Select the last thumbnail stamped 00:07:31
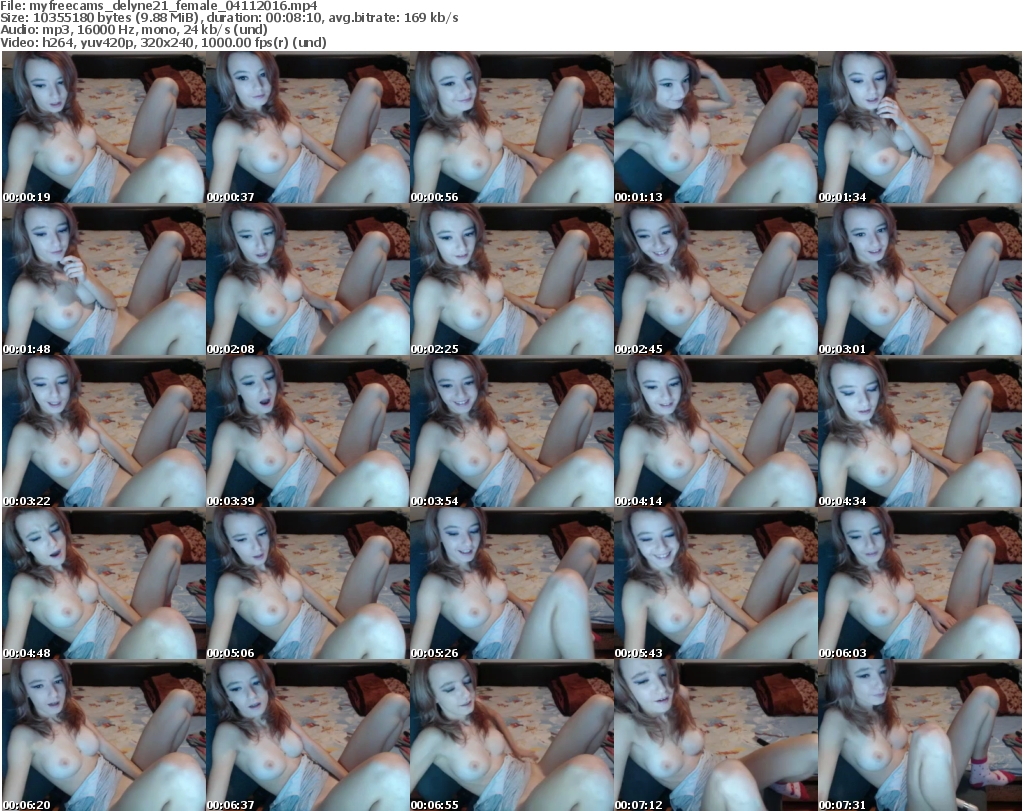 click(920, 735)
